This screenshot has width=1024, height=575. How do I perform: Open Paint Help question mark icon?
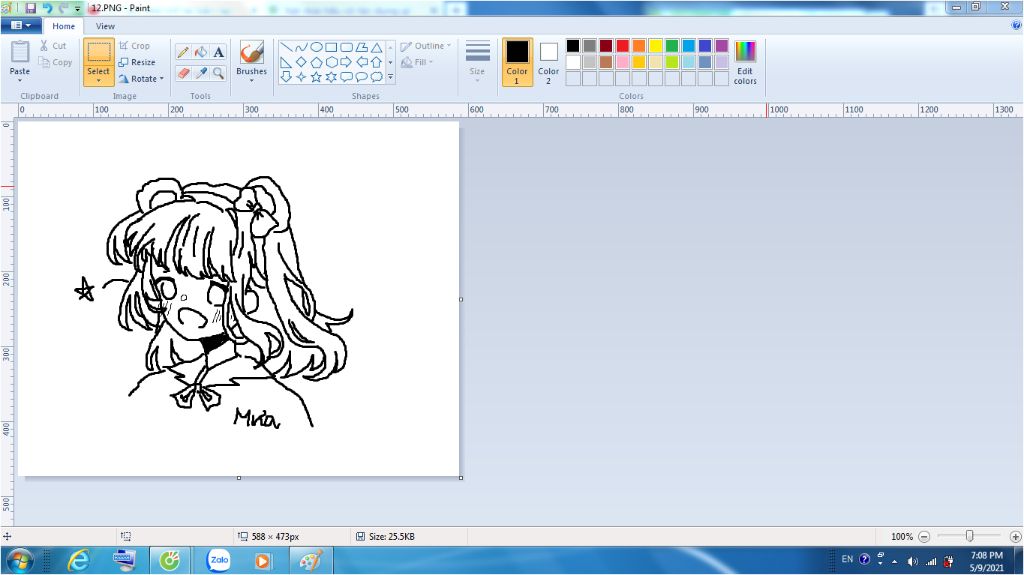(x=1016, y=25)
